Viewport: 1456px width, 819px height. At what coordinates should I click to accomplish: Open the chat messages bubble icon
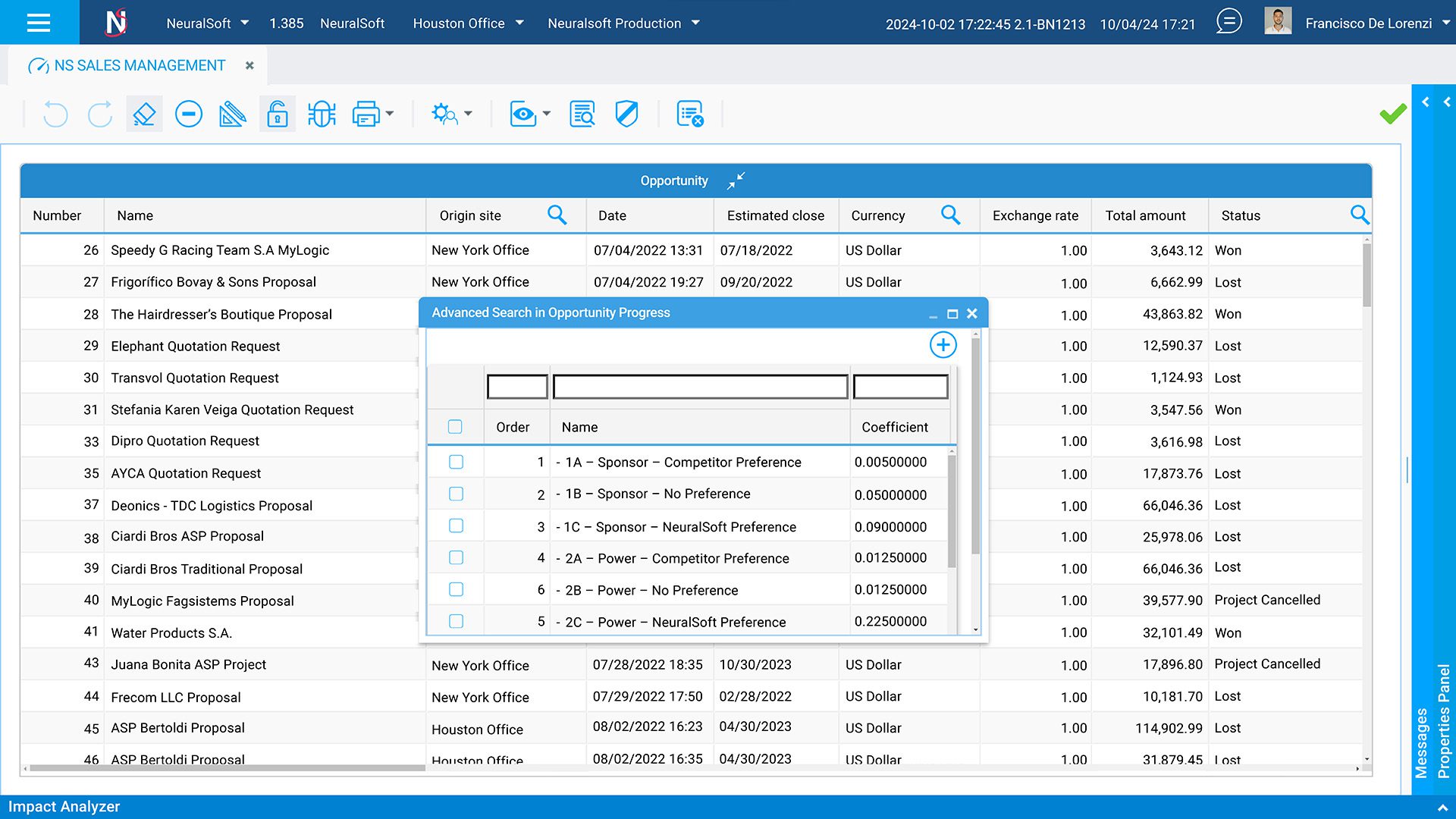[1228, 21]
